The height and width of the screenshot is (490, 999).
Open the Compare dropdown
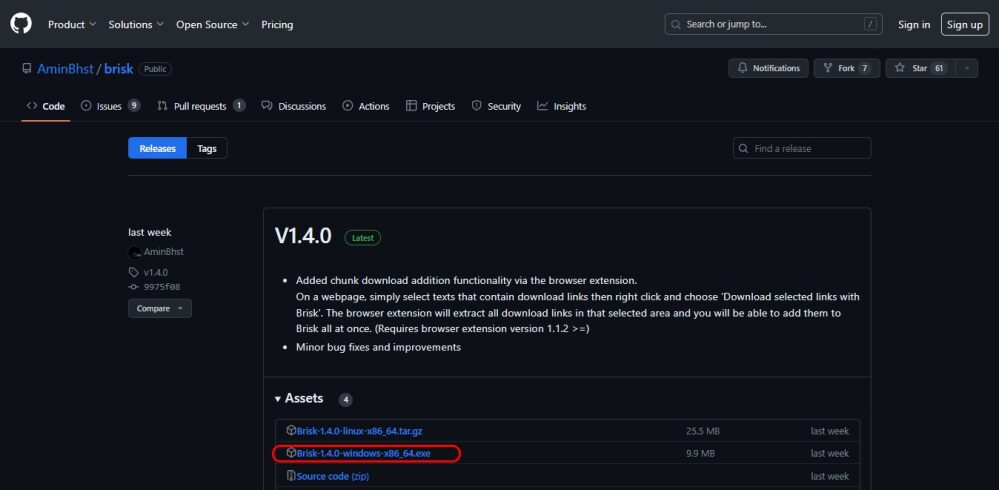click(160, 308)
